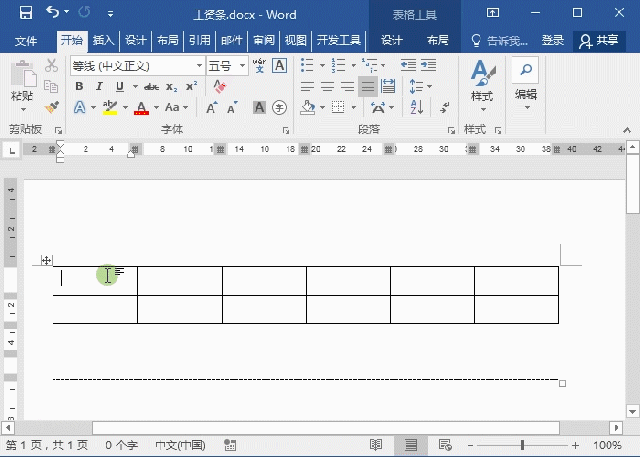The image size is (640, 457).
Task: Collapse the ribbon with arrow
Action: point(627,130)
